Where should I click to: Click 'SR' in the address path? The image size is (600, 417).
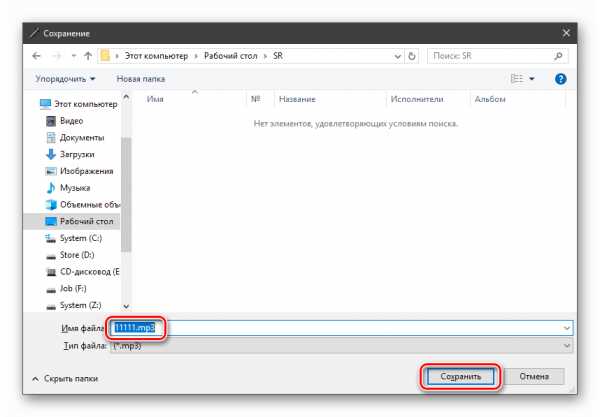[x=278, y=56]
